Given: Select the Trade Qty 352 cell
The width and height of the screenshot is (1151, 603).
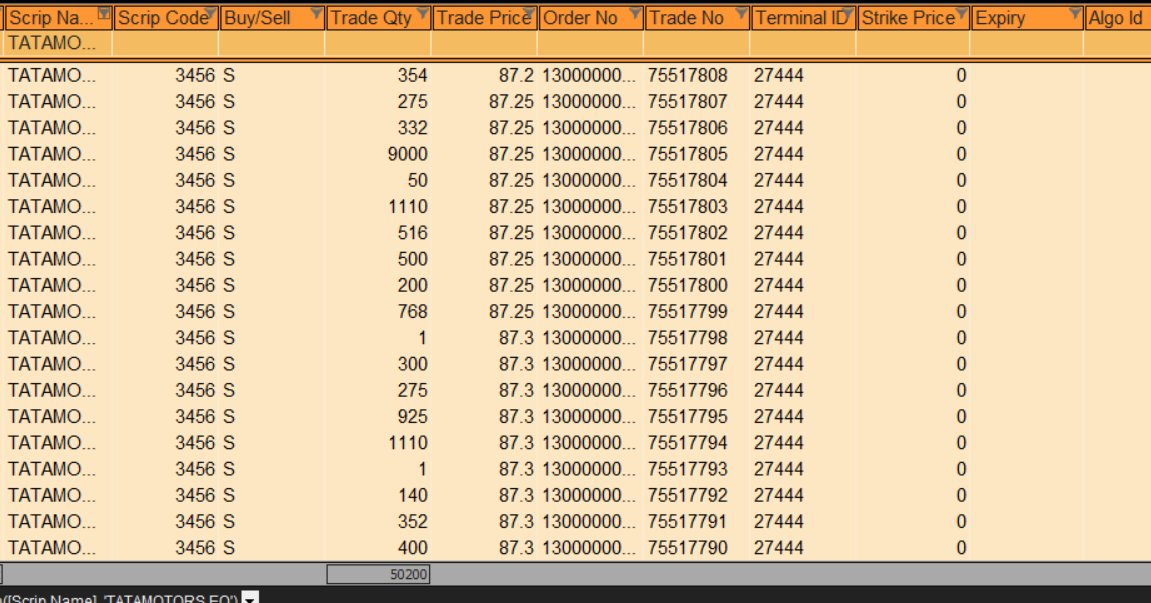Looking at the screenshot, I should pos(378,521).
